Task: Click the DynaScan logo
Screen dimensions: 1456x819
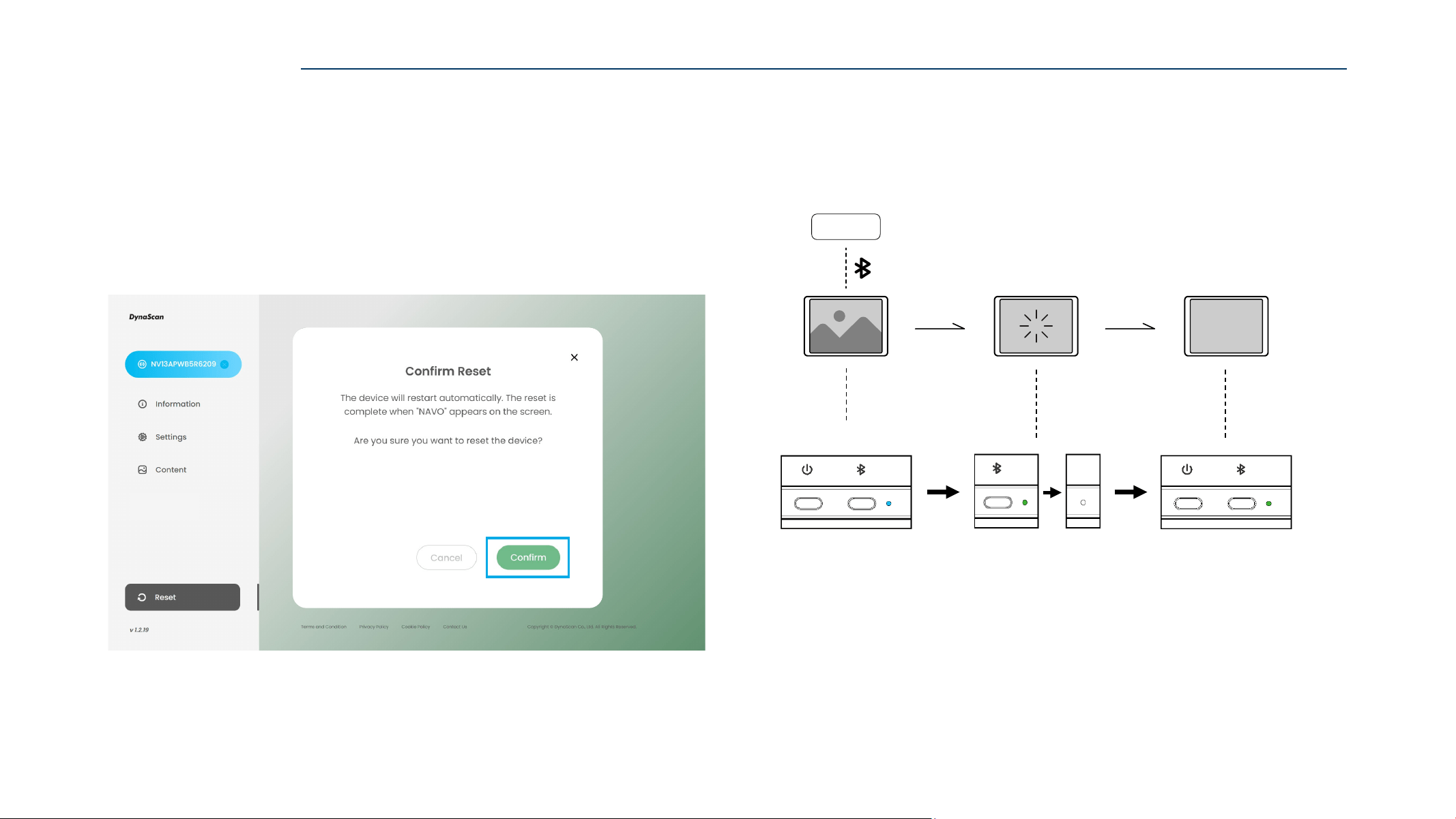Action: (147, 317)
